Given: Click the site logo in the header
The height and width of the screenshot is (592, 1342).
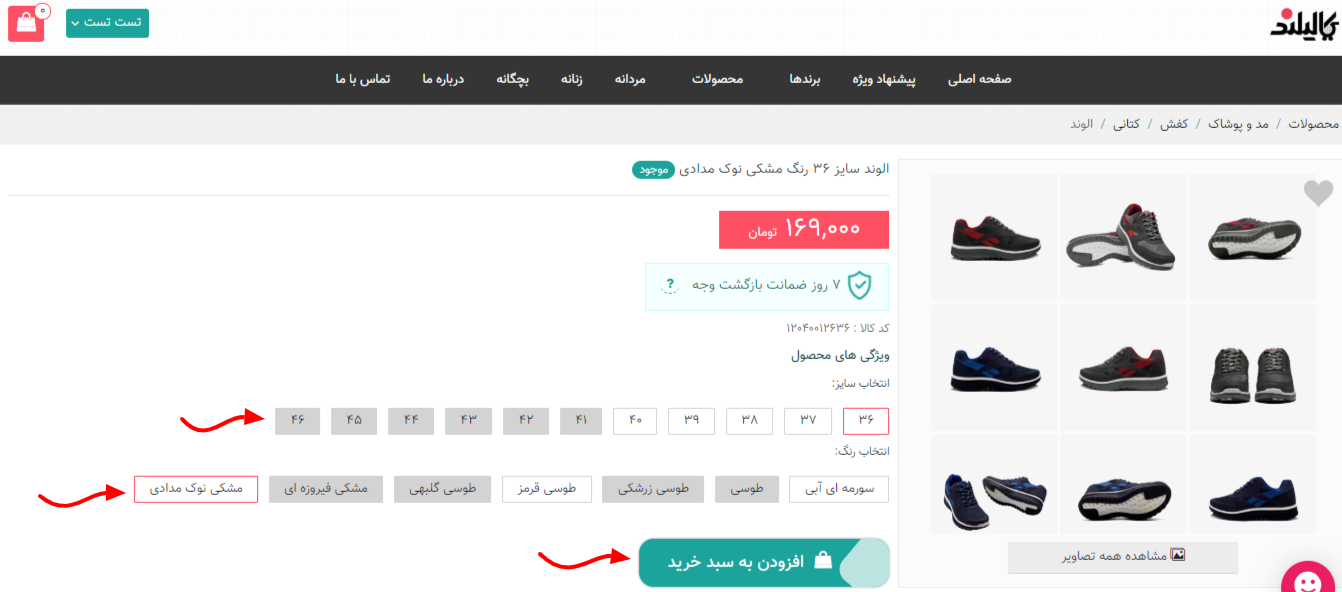Looking at the screenshot, I should (x=1303, y=24).
